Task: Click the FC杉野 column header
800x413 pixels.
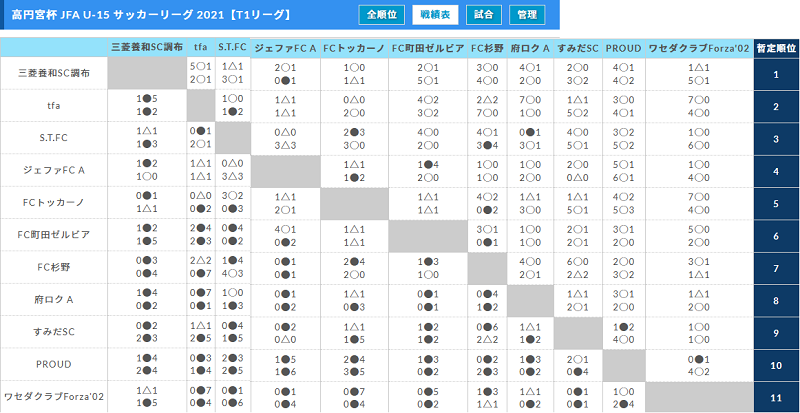Action: click(487, 48)
